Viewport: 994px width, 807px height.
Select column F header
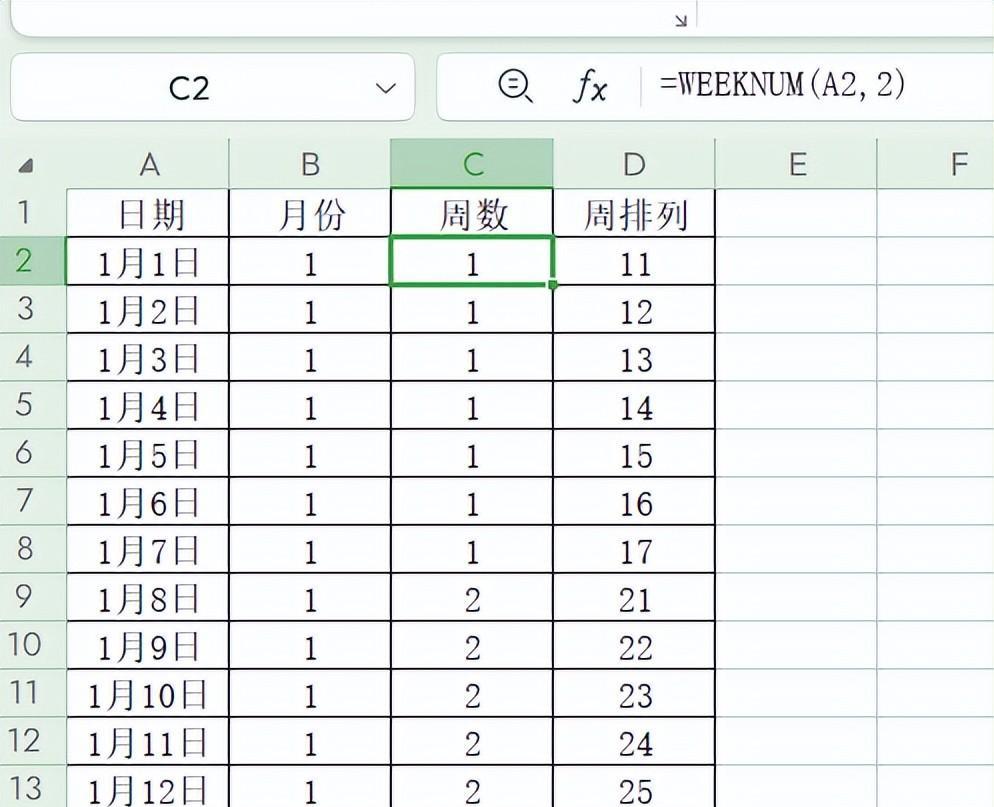tap(936, 165)
